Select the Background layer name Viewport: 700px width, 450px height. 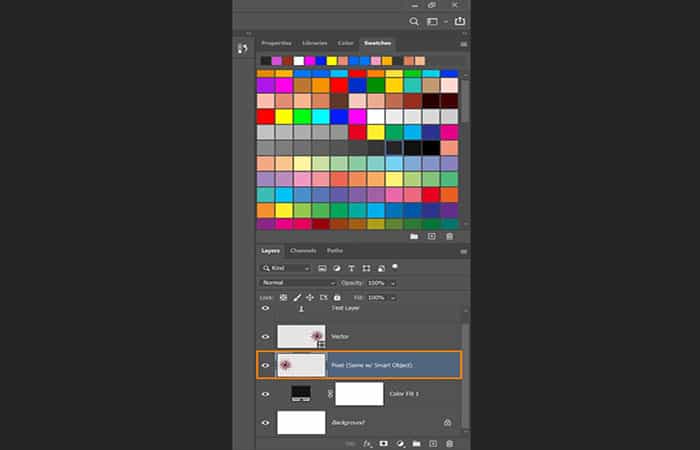point(348,422)
